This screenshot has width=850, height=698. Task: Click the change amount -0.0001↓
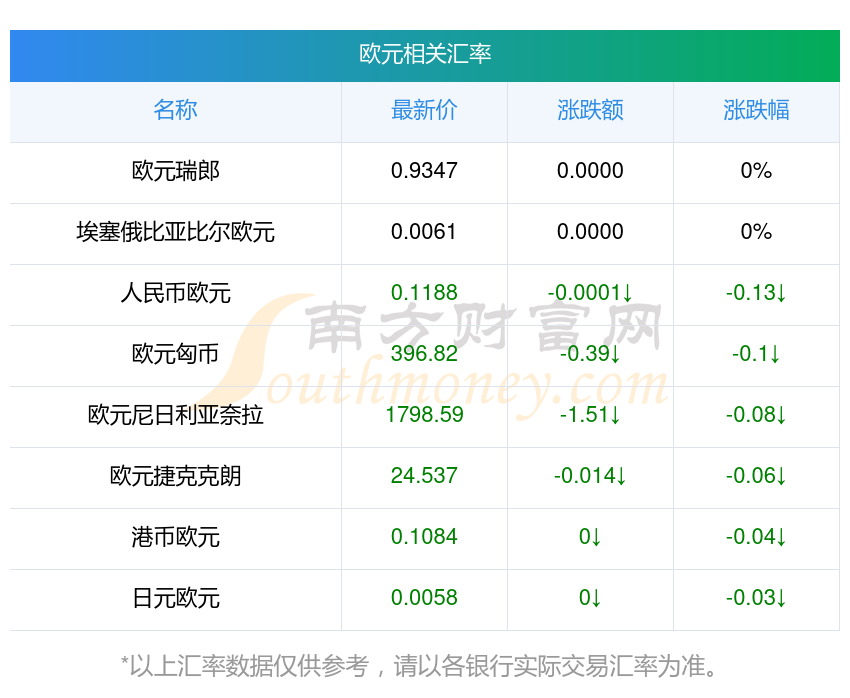pyautogui.click(x=590, y=293)
